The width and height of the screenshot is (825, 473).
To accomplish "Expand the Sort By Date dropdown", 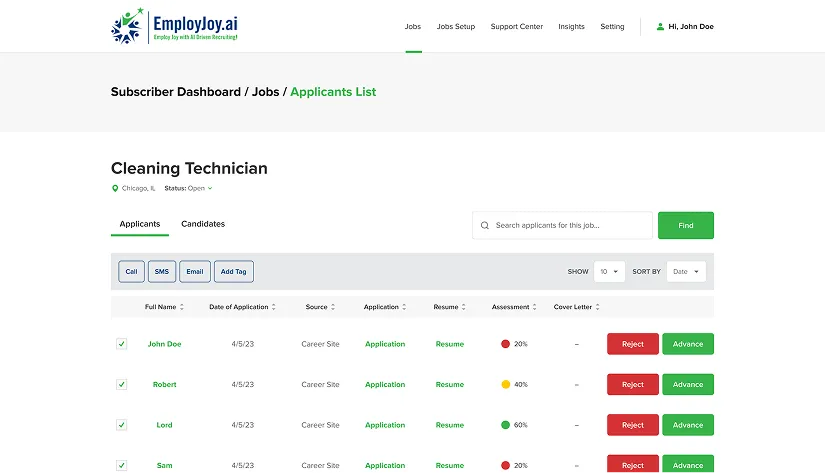I will [685, 271].
